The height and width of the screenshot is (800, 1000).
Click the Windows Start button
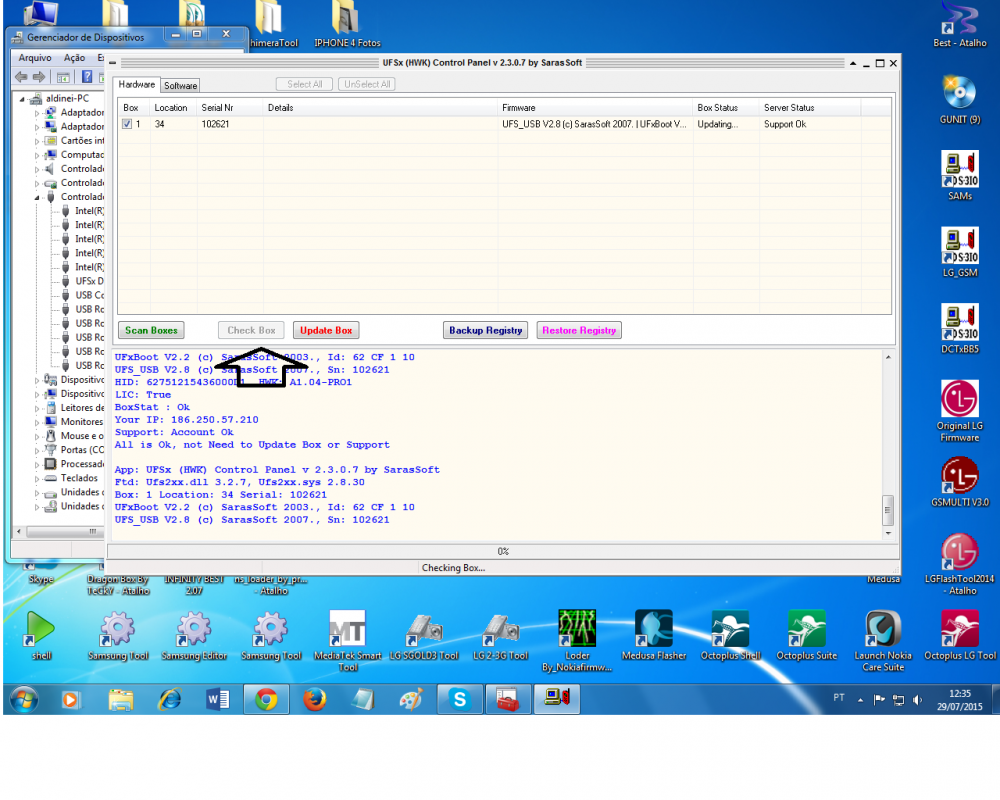click(24, 699)
